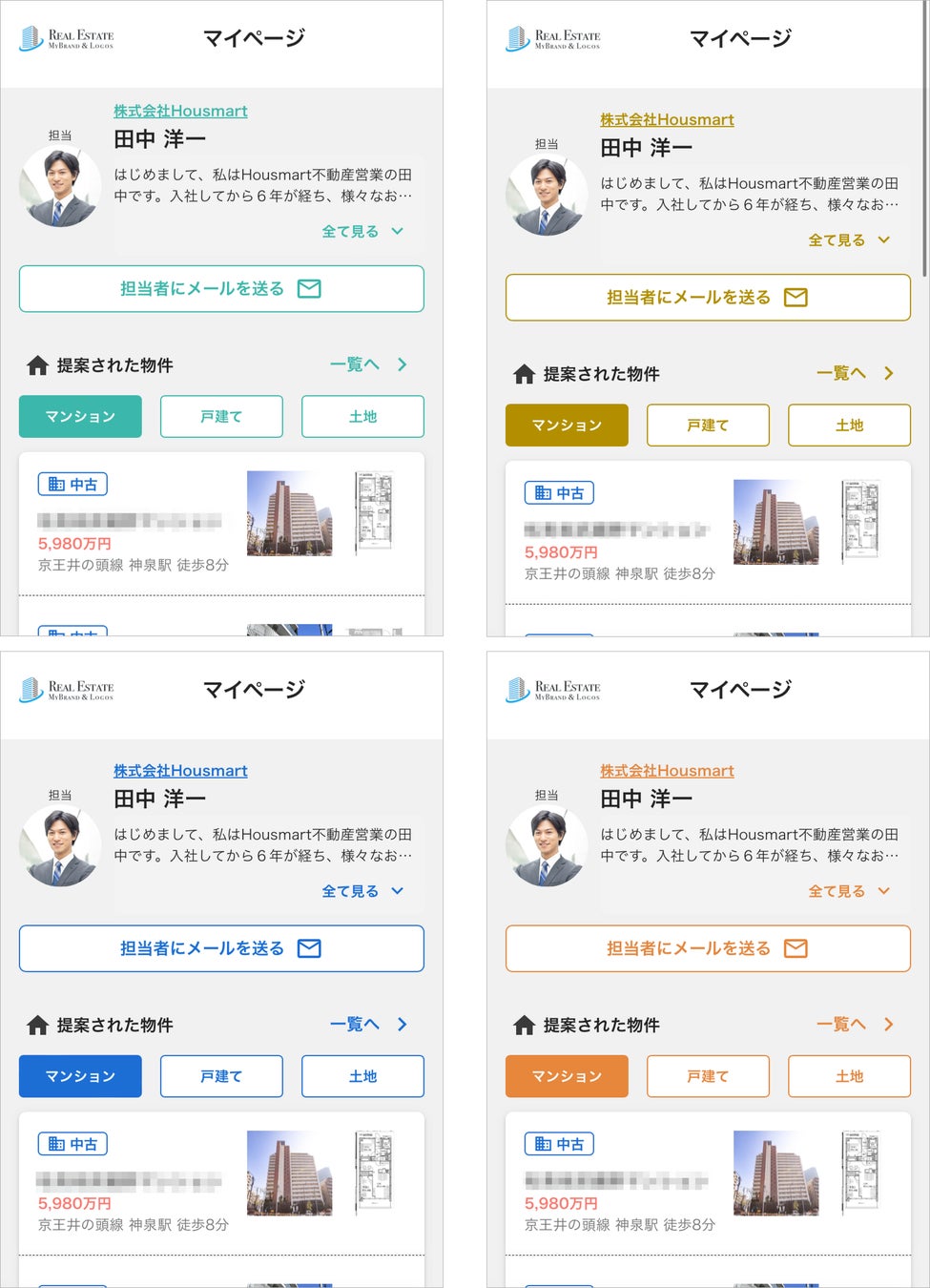Viewport: 930px width, 1288px height.
Task: Click the 中古 building badge in orange panel
Action: 559,1144
